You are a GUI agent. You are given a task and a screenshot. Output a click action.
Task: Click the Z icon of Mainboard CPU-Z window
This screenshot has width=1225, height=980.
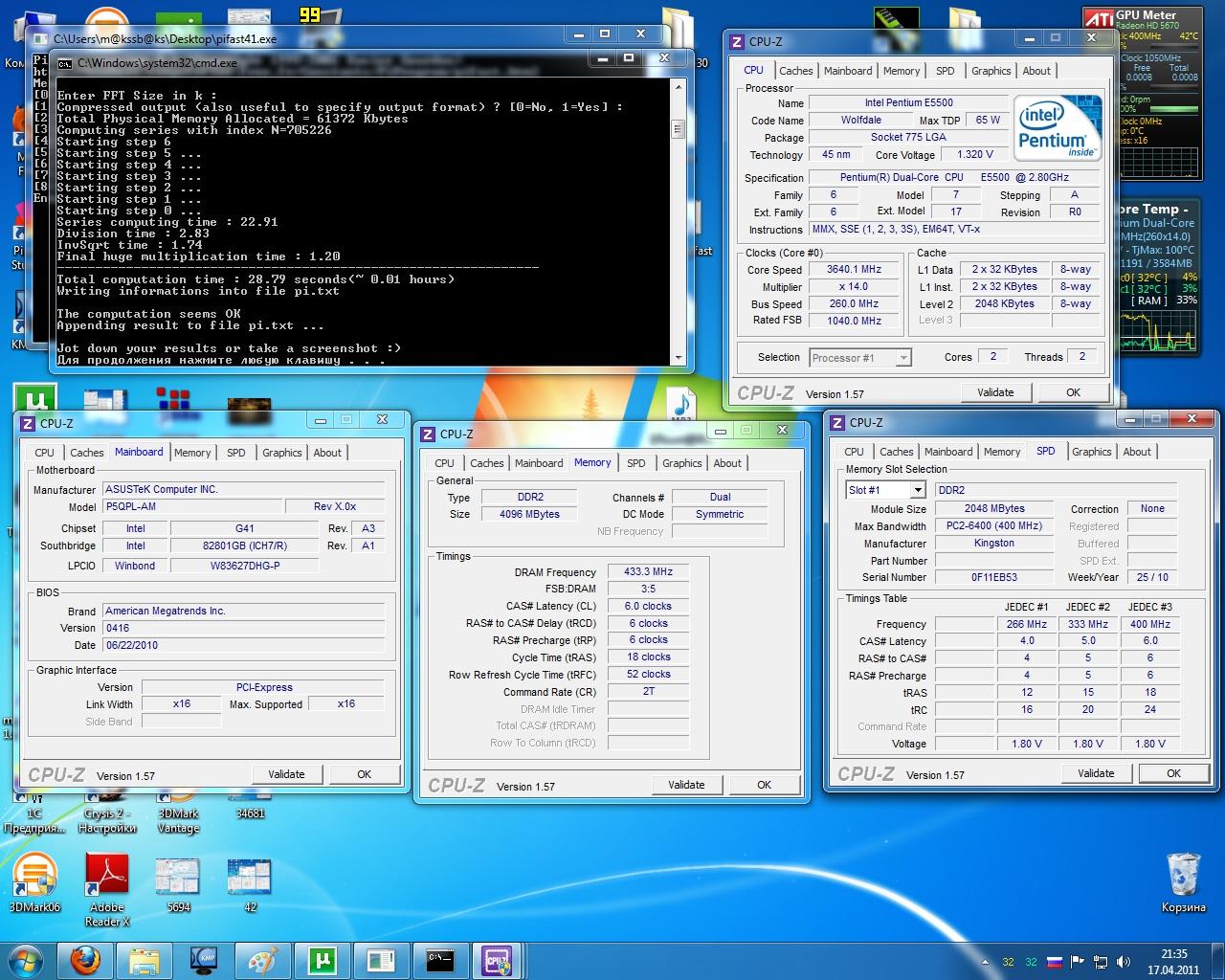point(28,423)
